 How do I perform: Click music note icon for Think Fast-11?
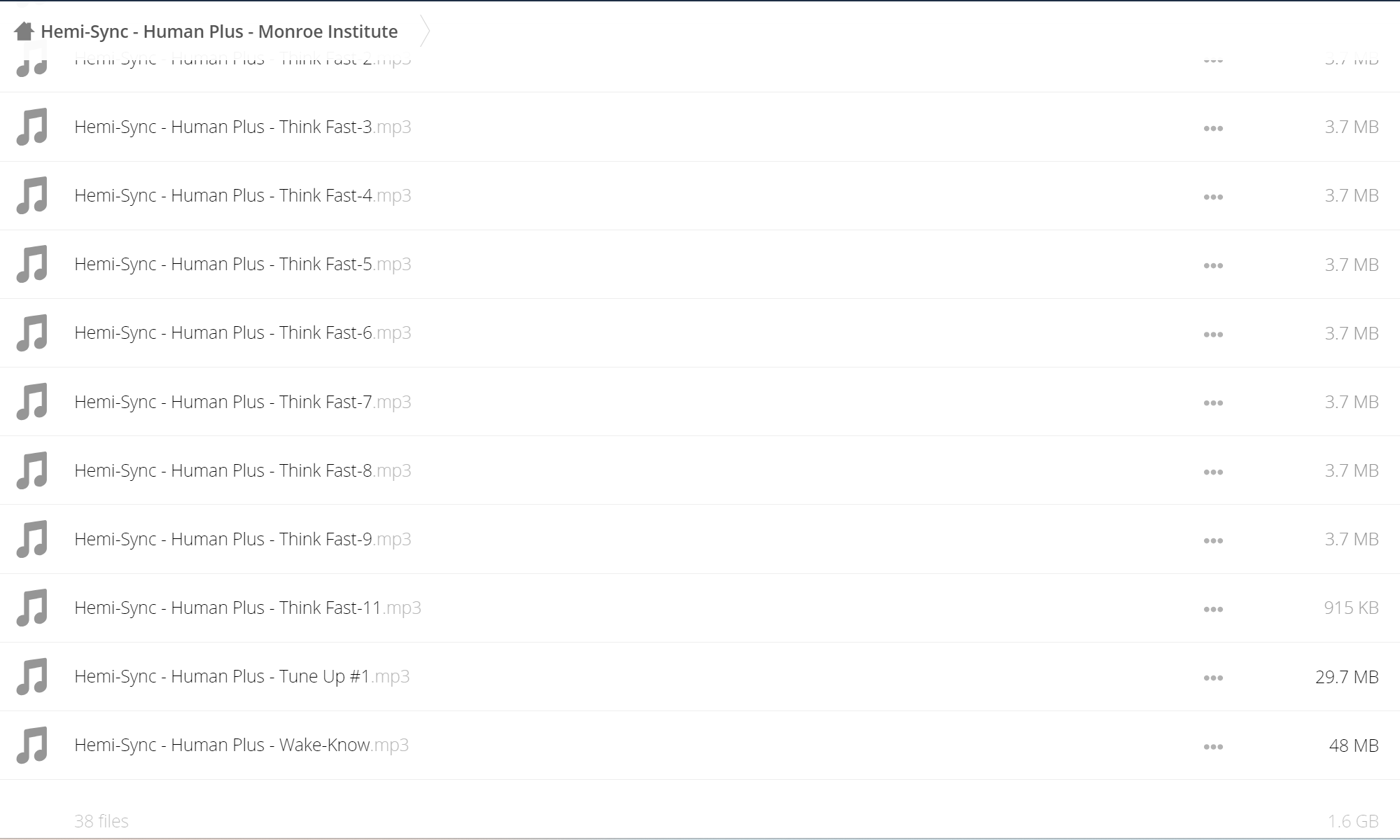[x=32, y=608]
